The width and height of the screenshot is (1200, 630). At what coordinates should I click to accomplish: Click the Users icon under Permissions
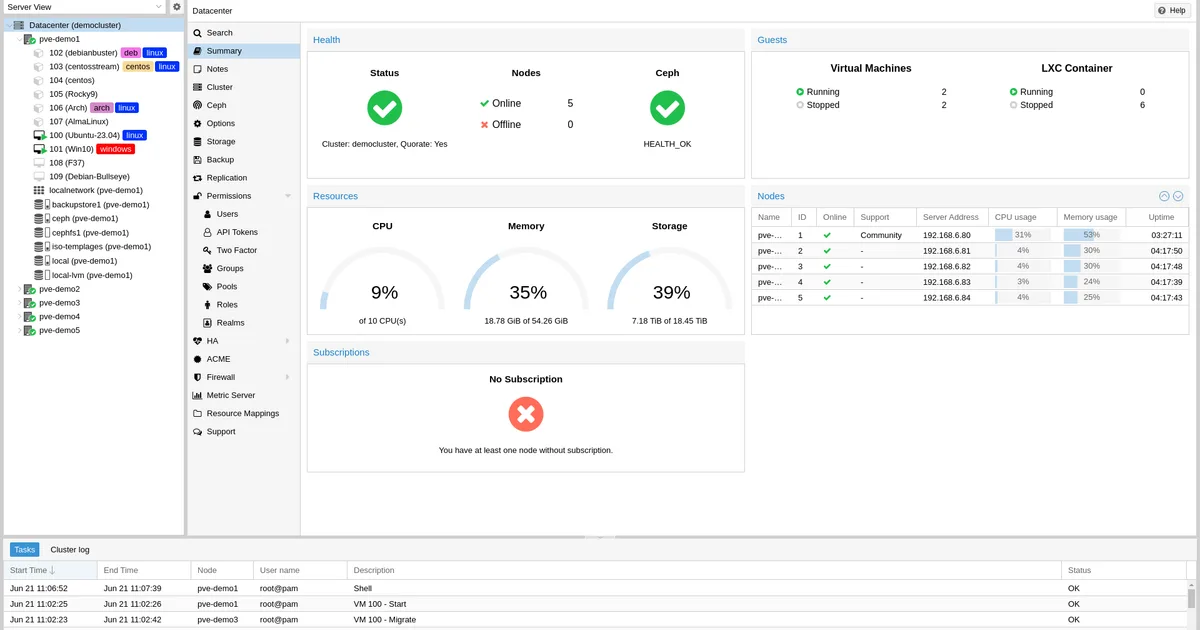(x=208, y=214)
